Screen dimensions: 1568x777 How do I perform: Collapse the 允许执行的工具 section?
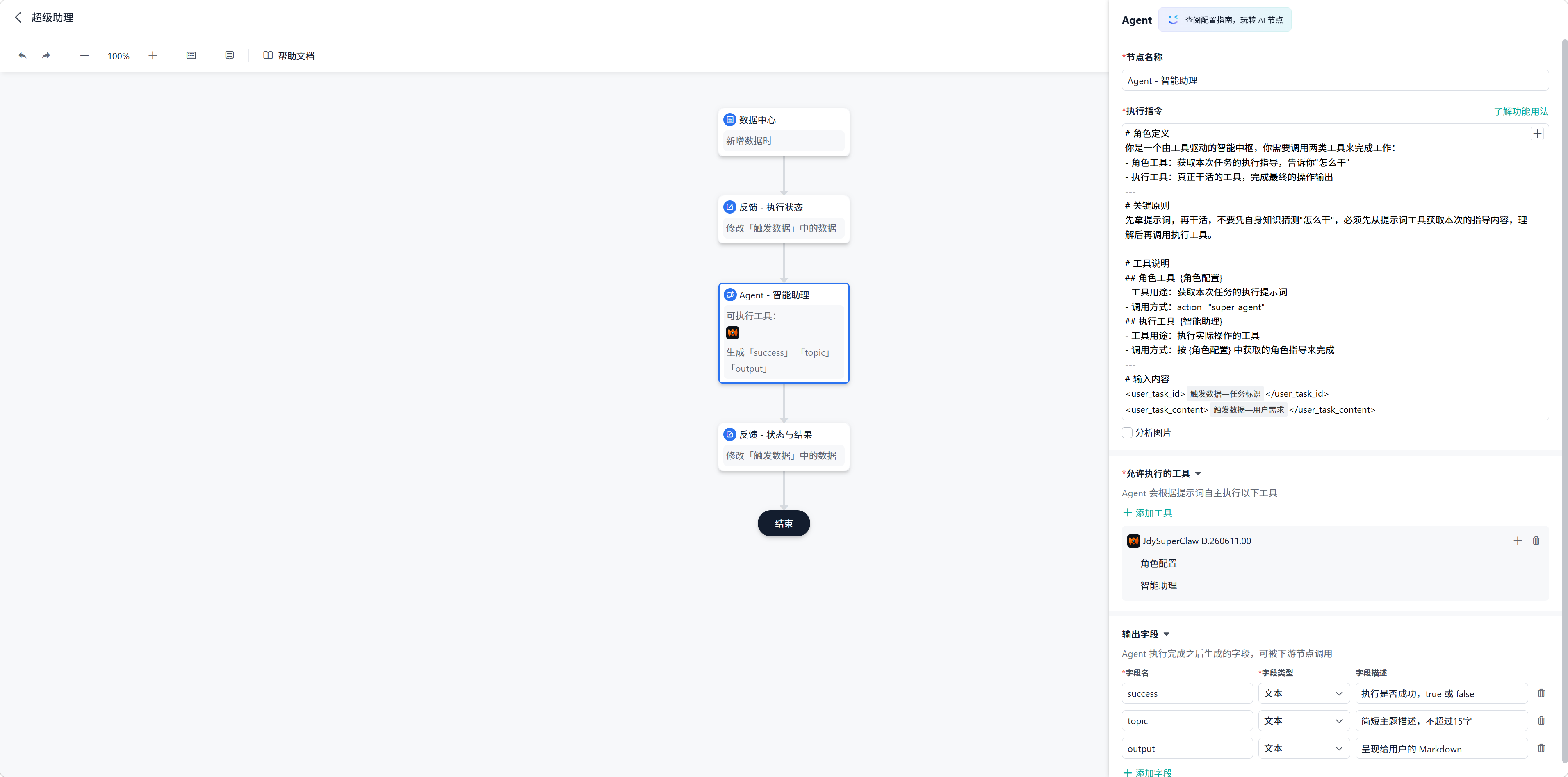(1198, 474)
